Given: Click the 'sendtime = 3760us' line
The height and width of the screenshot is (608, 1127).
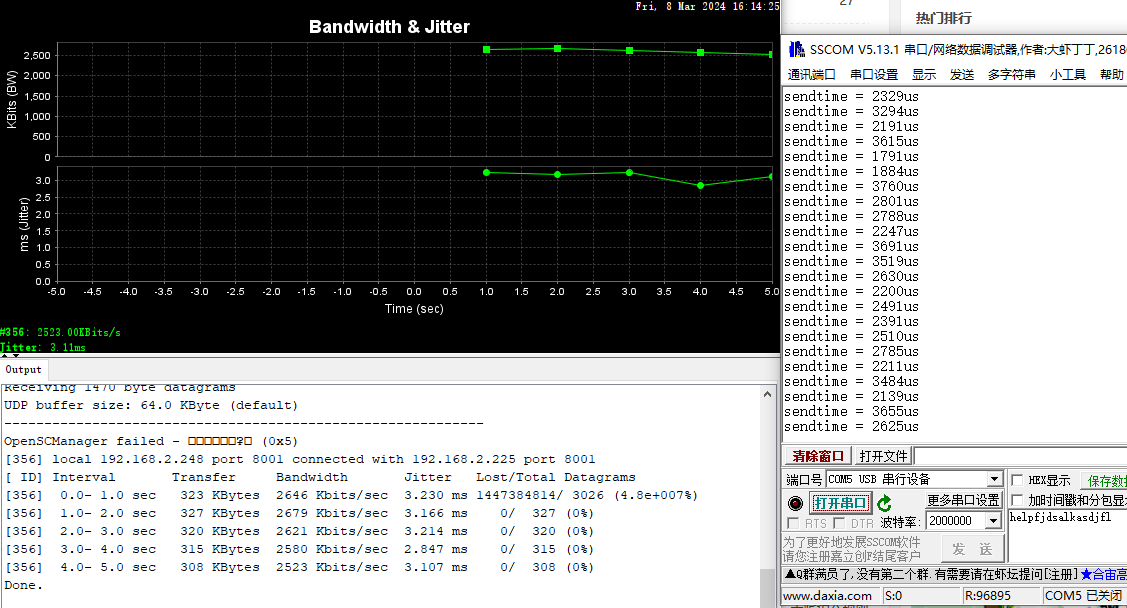Looking at the screenshot, I should pyautogui.click(x=851, y=186).
